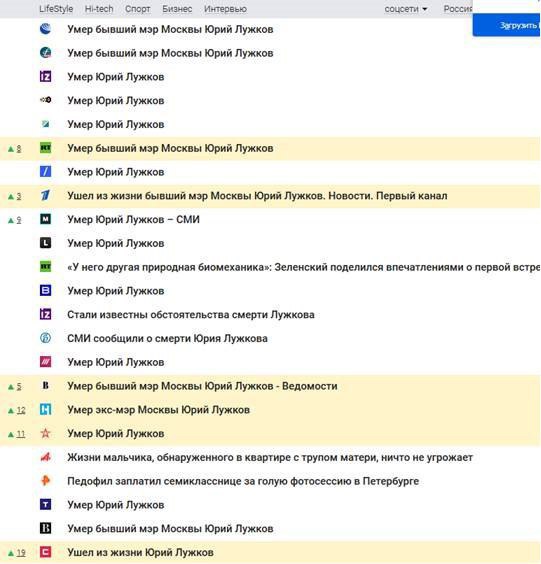Image resolution: width=541 pixels, height=564 pixels.
Task: Open the Жизни мальчика headline
Action: (270, 457)
